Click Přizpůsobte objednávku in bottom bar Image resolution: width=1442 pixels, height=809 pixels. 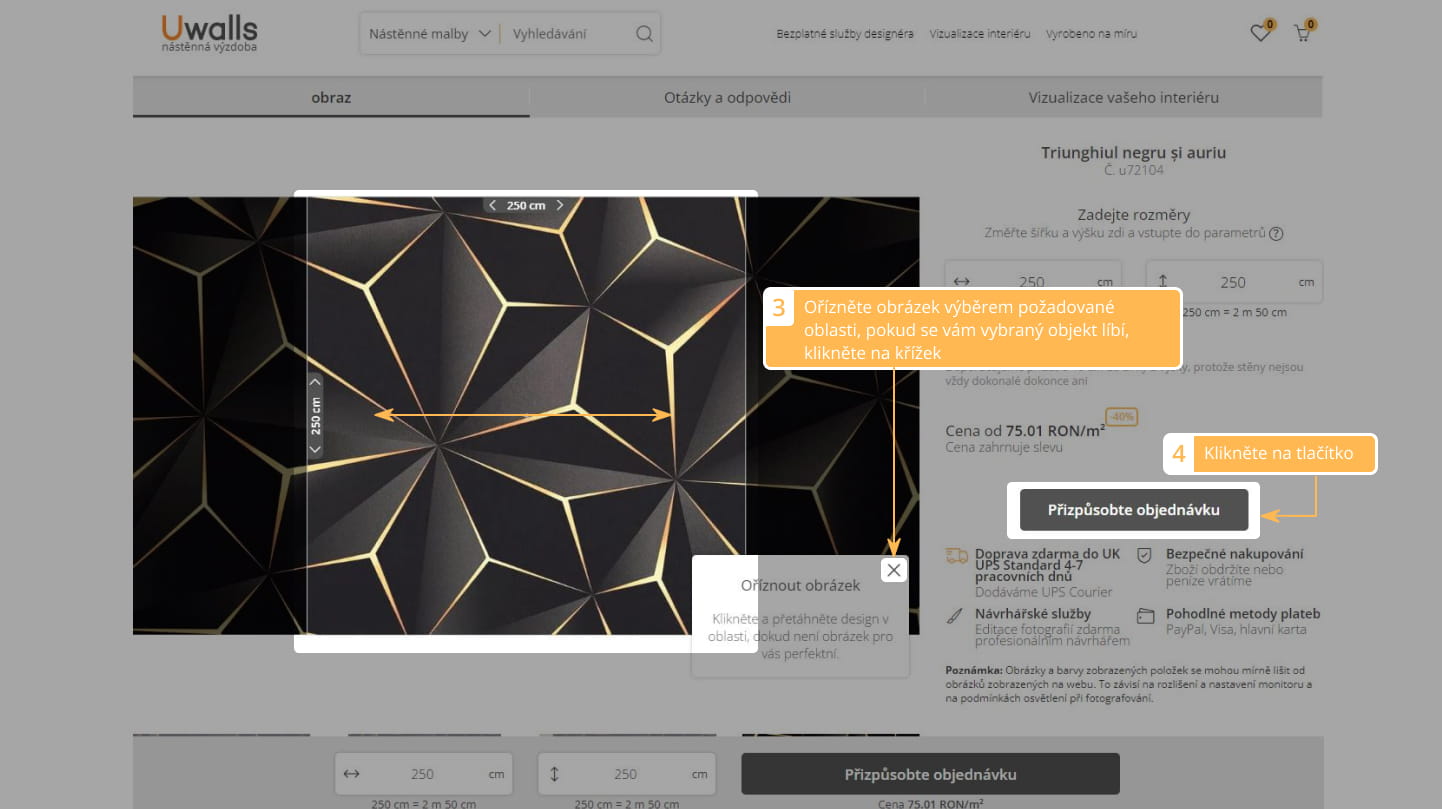pos(930,774)
